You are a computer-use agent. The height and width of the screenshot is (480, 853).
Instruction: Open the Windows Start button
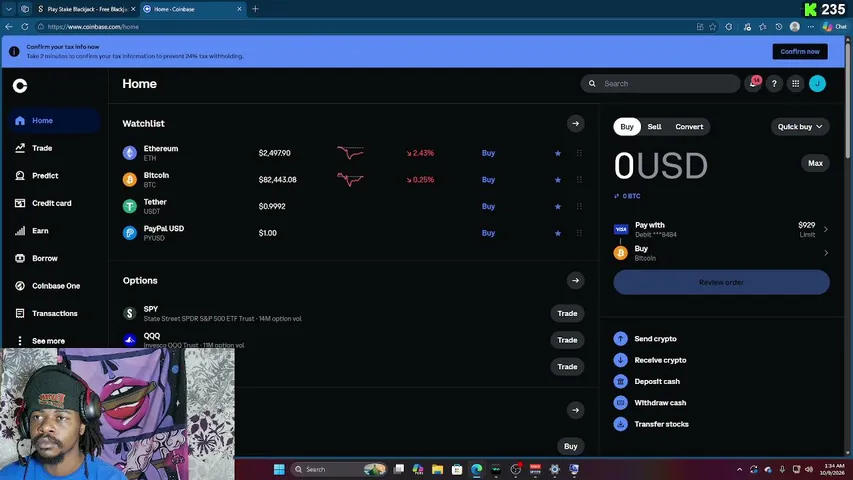pyautogui.click(x=279, y=469)
